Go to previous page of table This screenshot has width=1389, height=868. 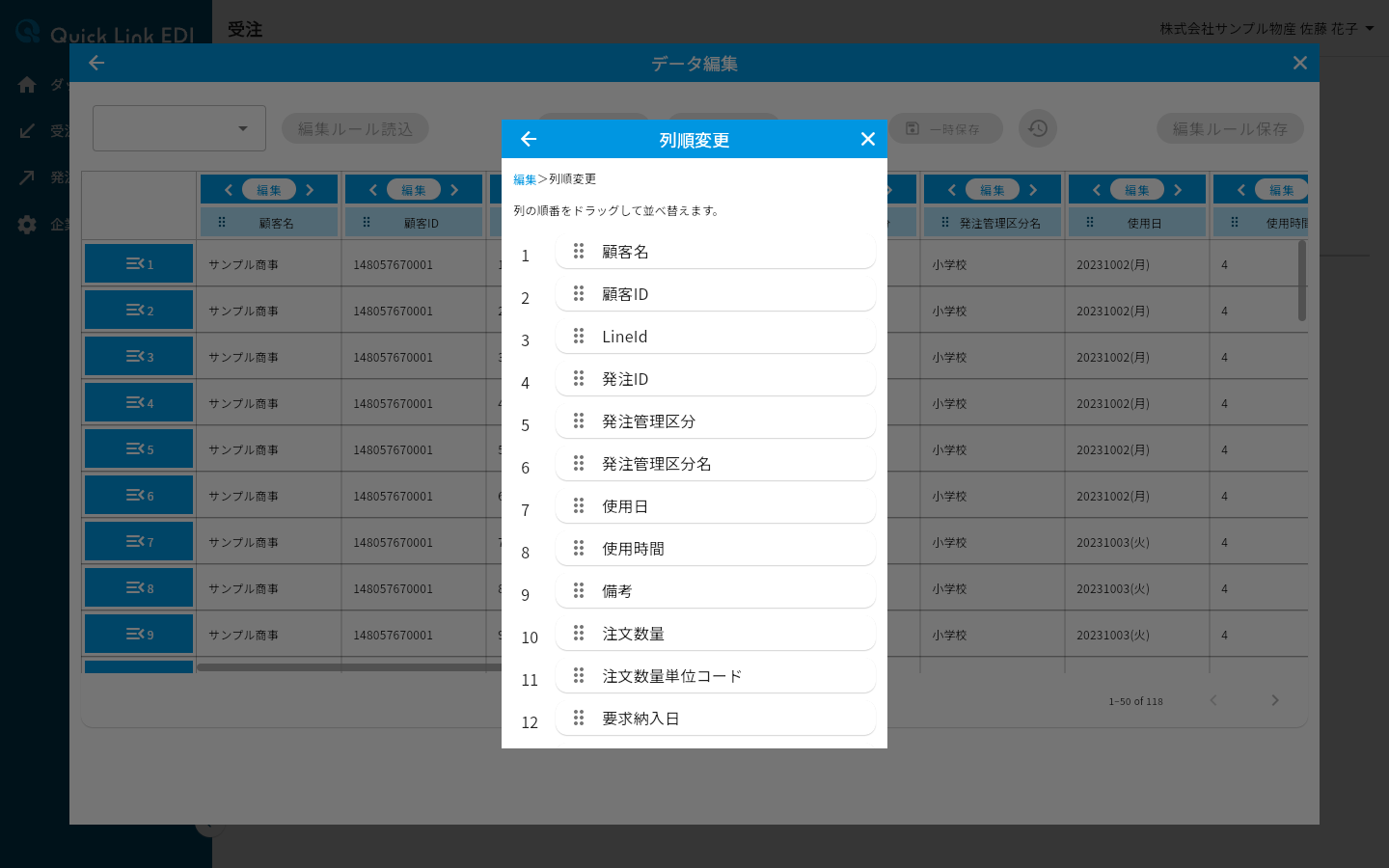point(1213,700)
